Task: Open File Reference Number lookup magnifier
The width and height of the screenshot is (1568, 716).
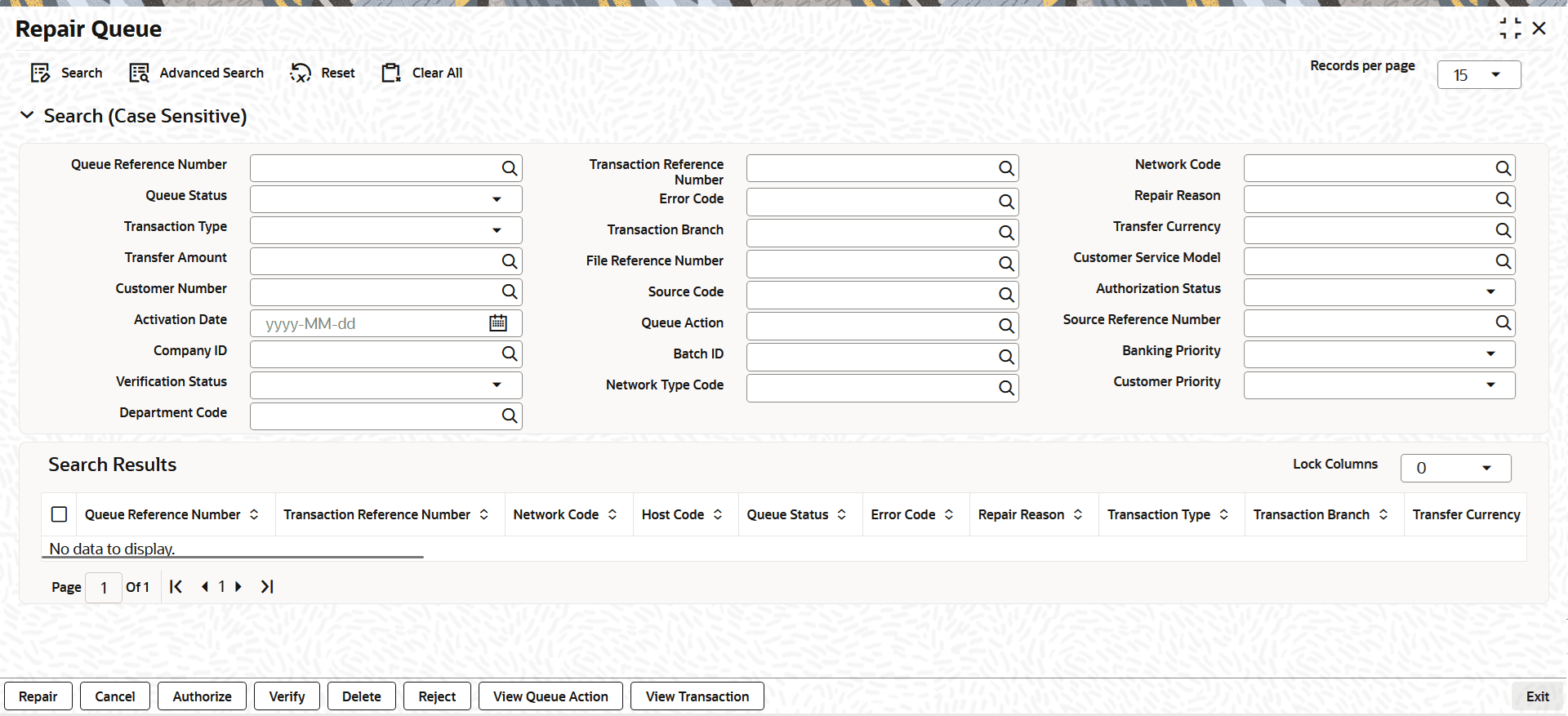Action: coord(1006,265)
